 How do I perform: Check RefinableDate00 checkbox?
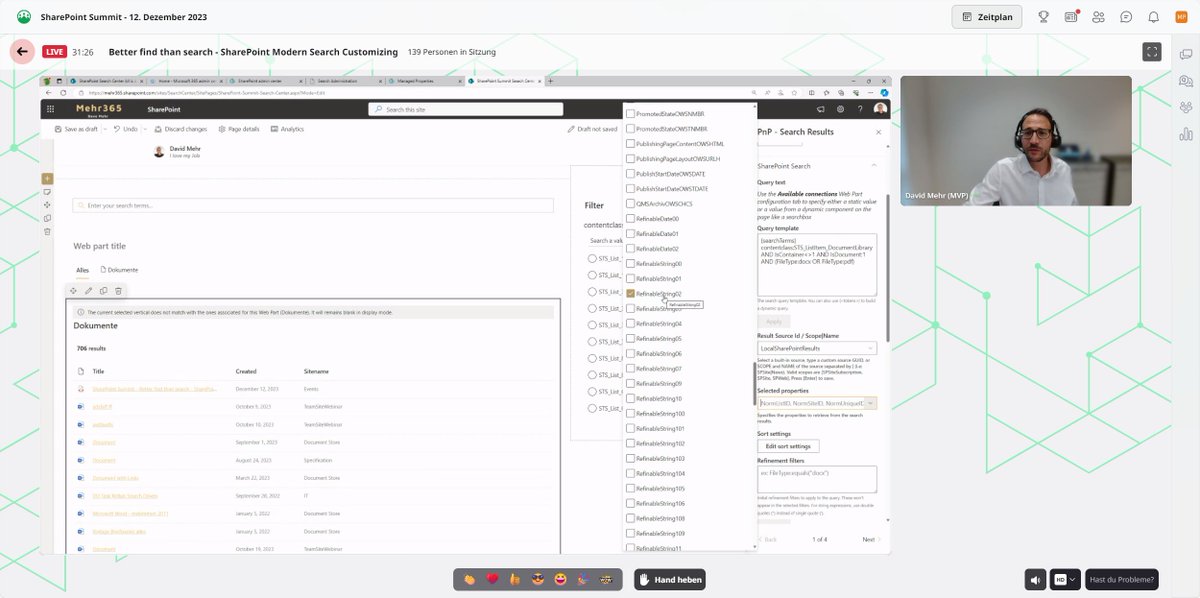[631, 219]
